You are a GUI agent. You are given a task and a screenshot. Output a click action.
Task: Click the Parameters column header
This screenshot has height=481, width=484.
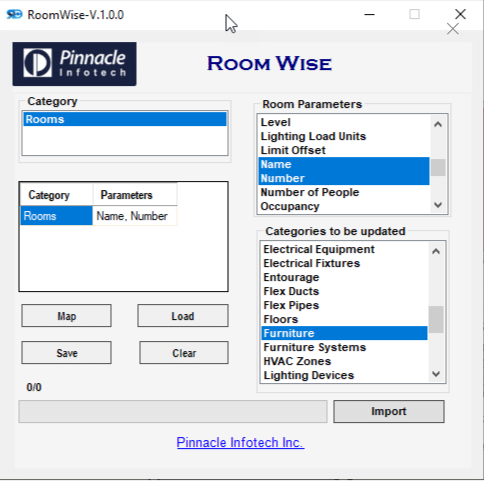click(x=135, y=195)
